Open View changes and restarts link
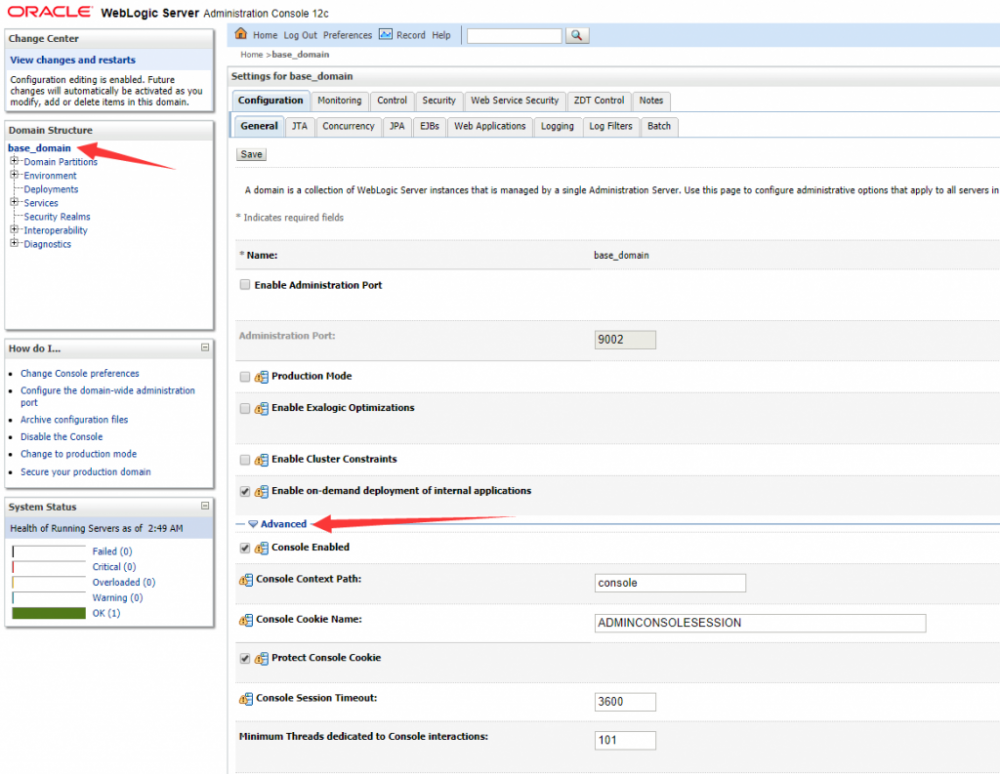1000x774 pixels. 73,60
